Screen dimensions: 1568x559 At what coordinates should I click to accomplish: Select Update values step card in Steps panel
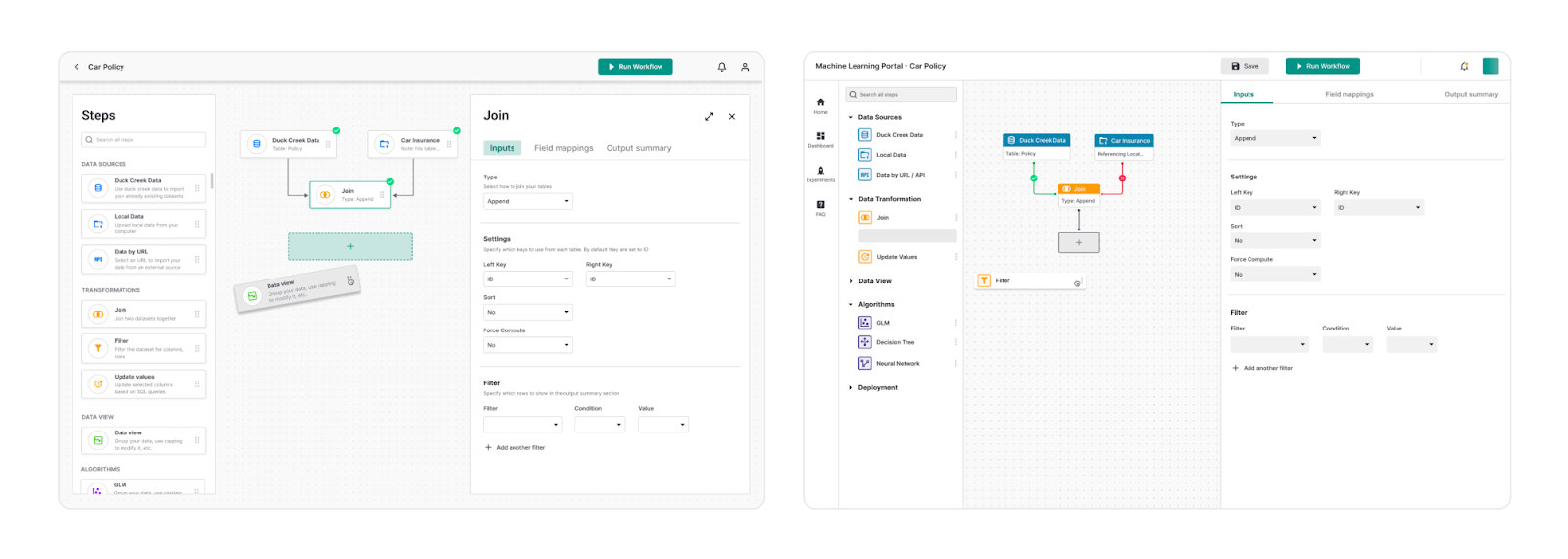144,383
